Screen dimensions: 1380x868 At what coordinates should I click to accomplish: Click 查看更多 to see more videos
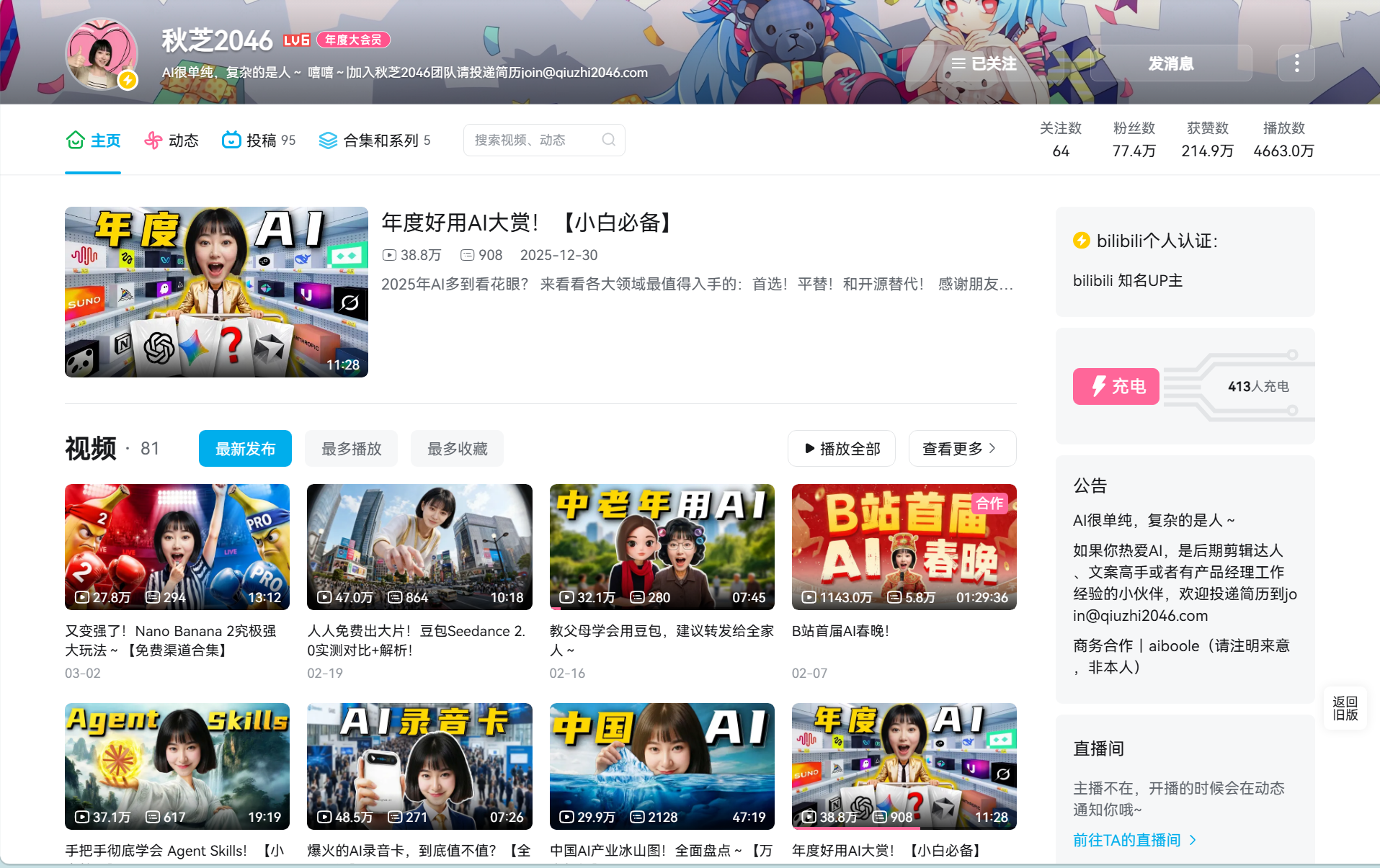point(963,449)
